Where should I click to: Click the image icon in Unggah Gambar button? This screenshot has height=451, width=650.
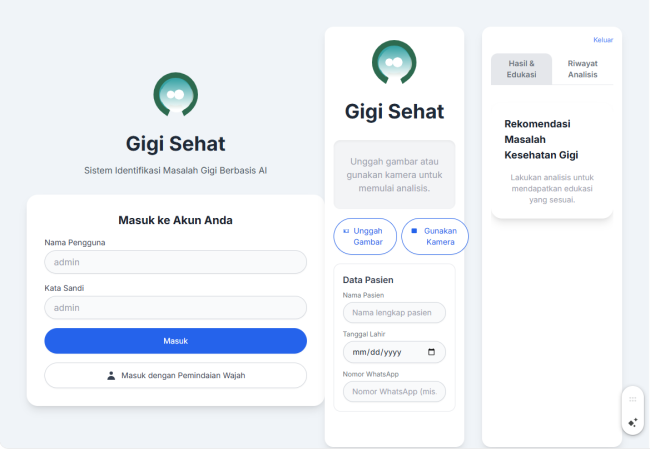coord(346,231)
